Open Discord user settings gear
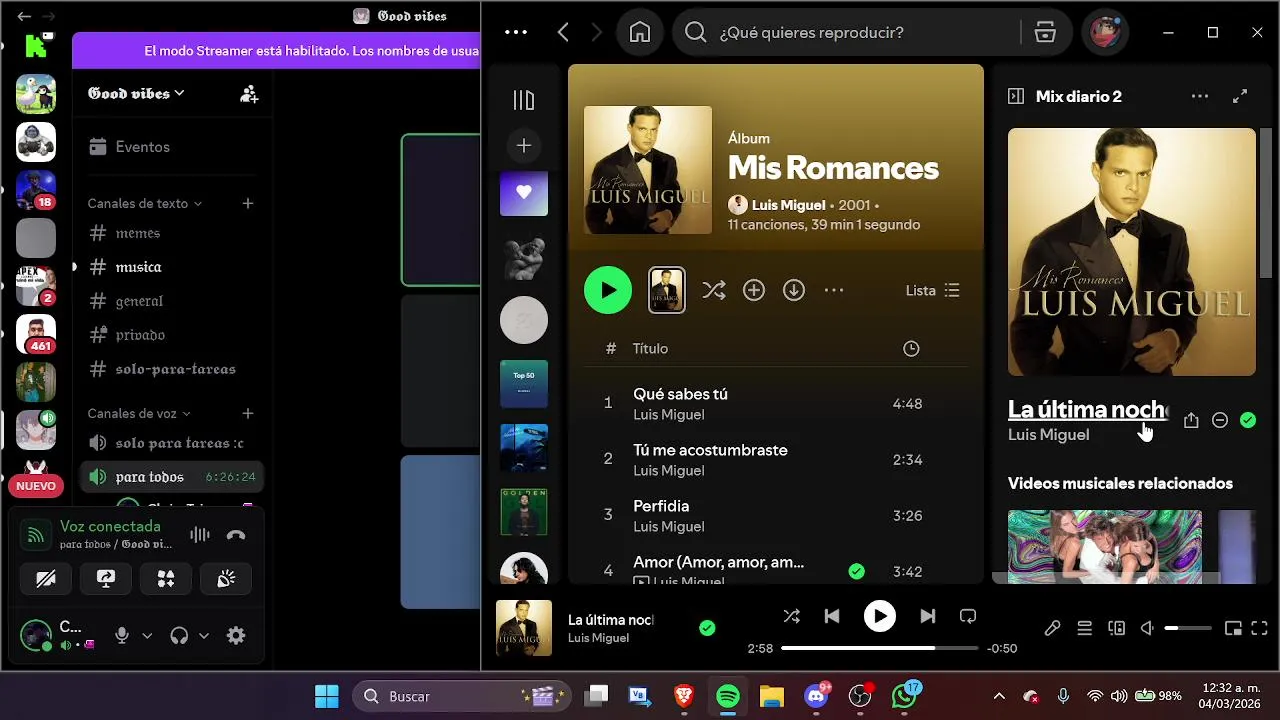The height and width of the screenshot is (720, 1280). click(236, 635)
